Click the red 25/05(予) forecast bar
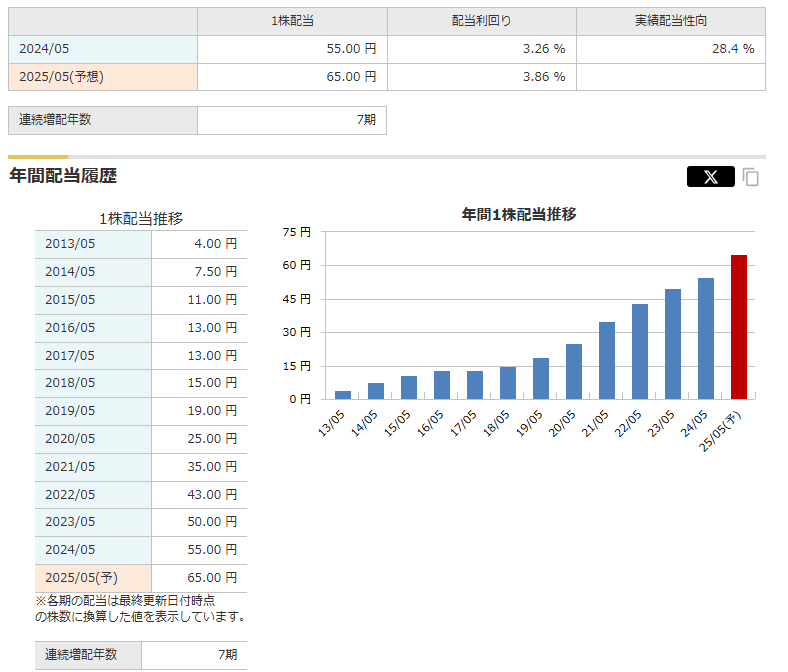The height and width of the screenshot is (672, 788). pyautogui.click(x=739, y=327)
